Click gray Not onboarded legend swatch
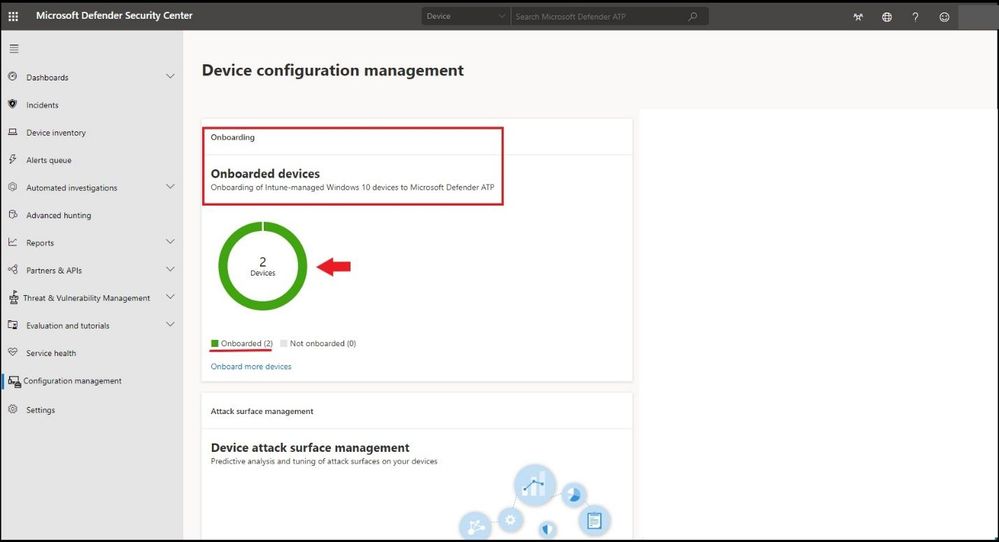The height and width of the screenshot is (542, 999). pos(284,343)
